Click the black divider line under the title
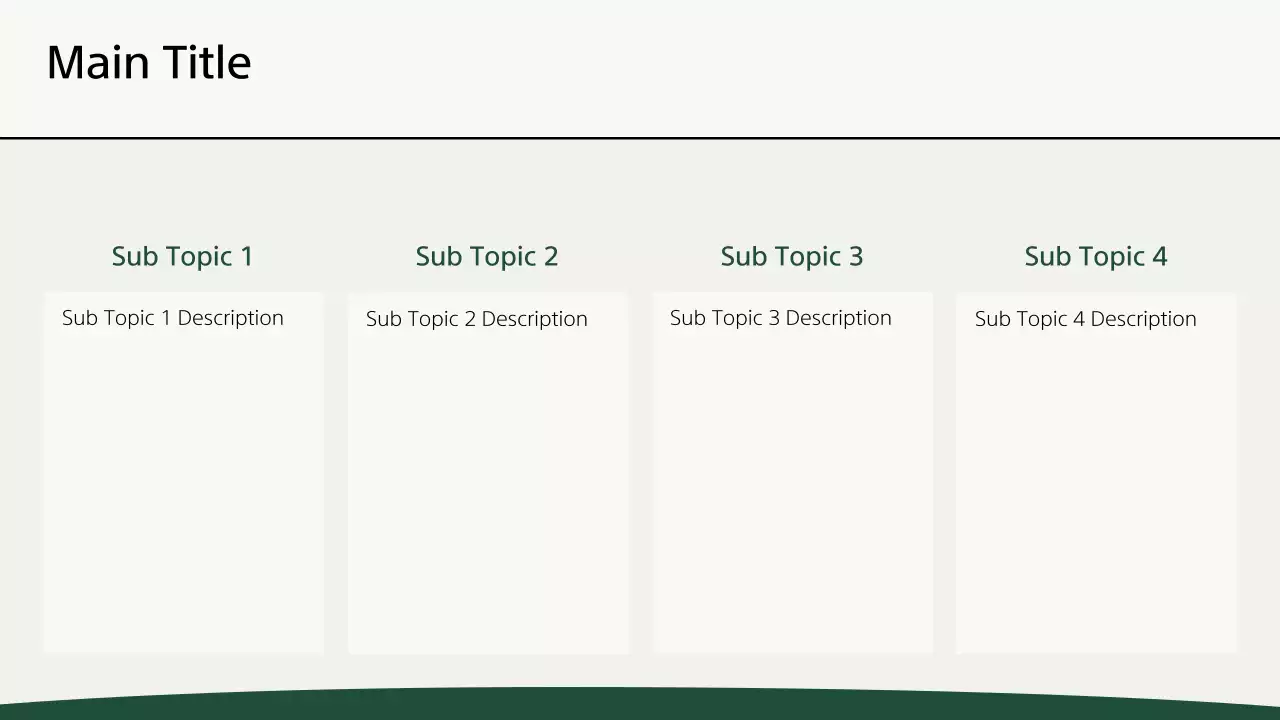1280x720 pixels. [x=640, y=137]
